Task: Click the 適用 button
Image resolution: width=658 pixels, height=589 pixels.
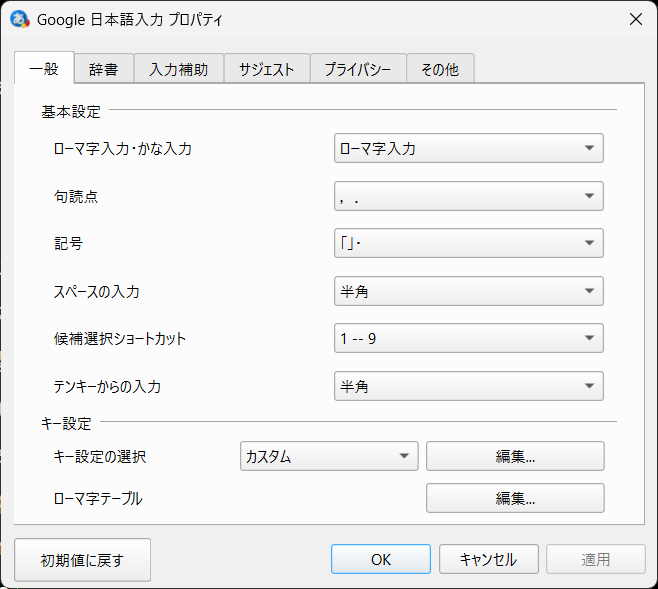Action: click(x=595, y=559)
